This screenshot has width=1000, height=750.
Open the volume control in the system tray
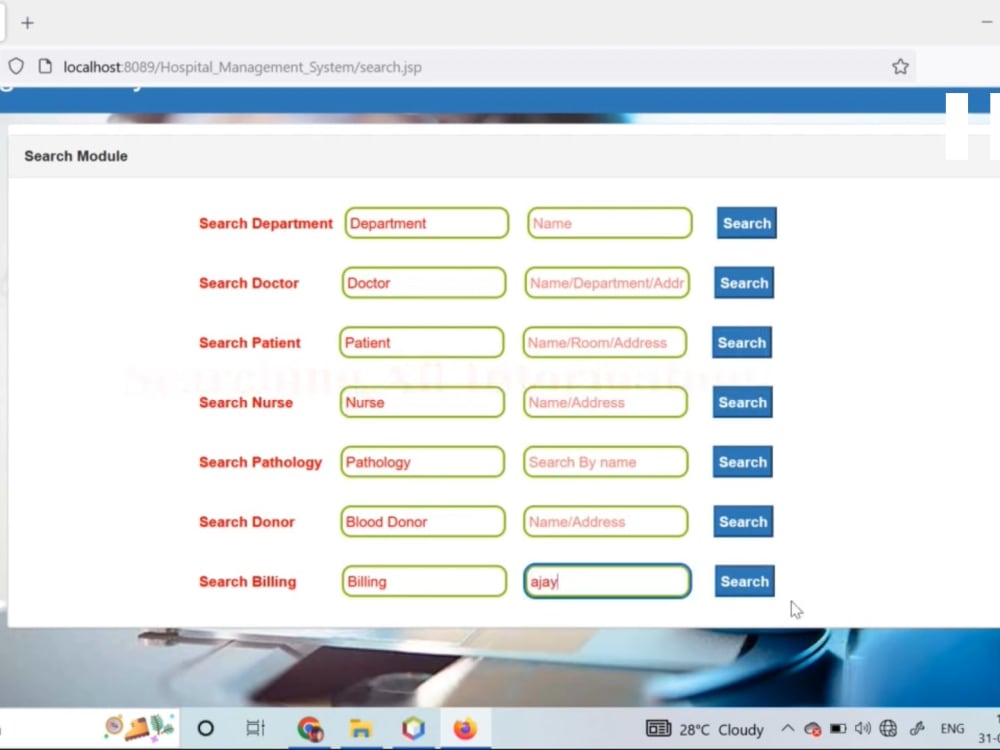point(862,728)
